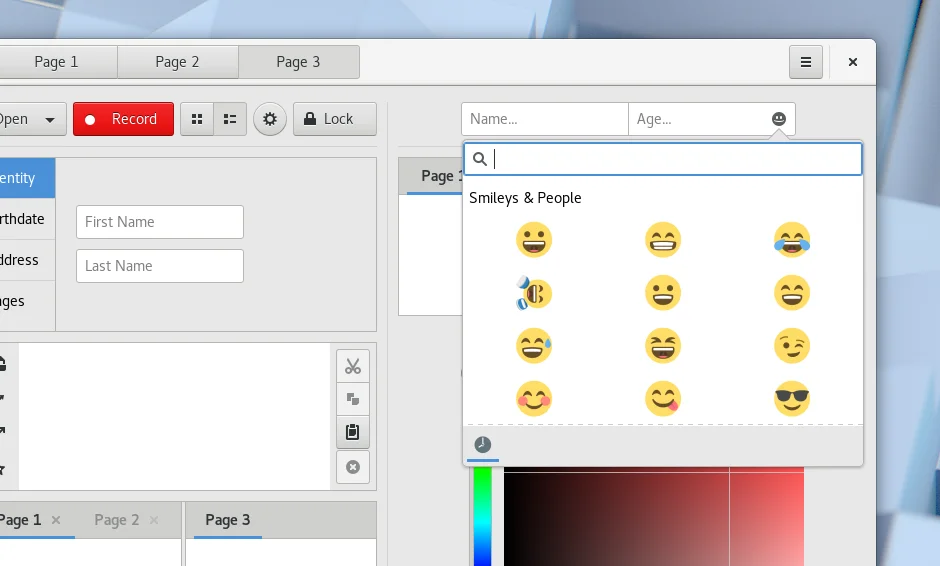Open the hamburger menu in header bar
Image resolution: width=940 pixels, height=566 pixels.
click(x=805, y=62)
